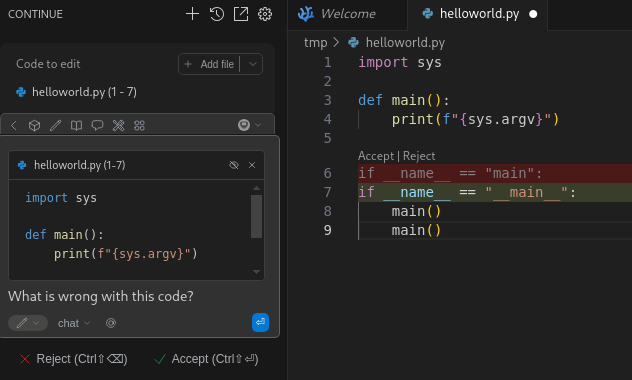Open the chat model dropdown
The width and height of the screenshot is (632, 380).
(x=74, y=323)
